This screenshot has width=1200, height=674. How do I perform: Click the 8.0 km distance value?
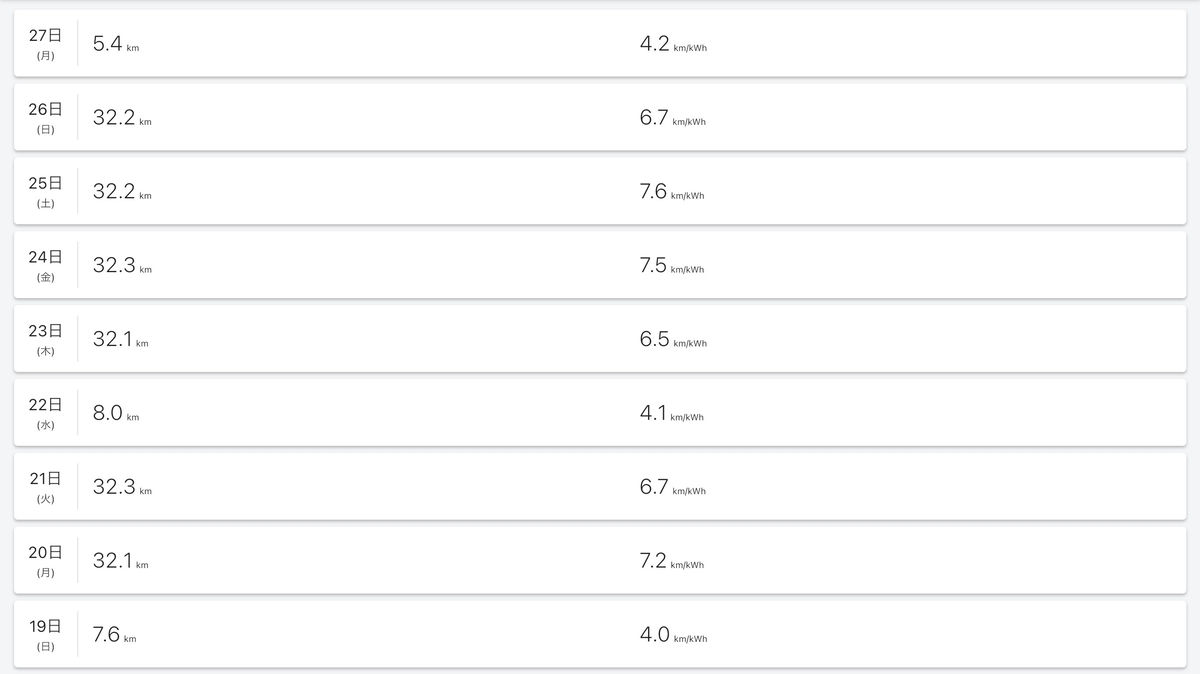coord(116,414)
